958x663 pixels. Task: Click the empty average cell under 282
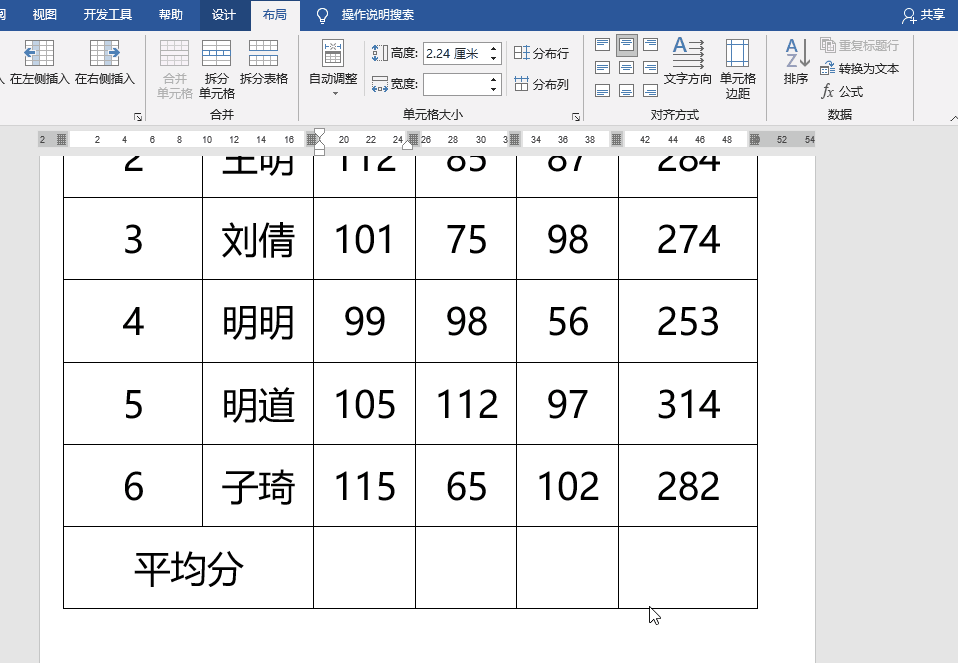tap(688, 568)
